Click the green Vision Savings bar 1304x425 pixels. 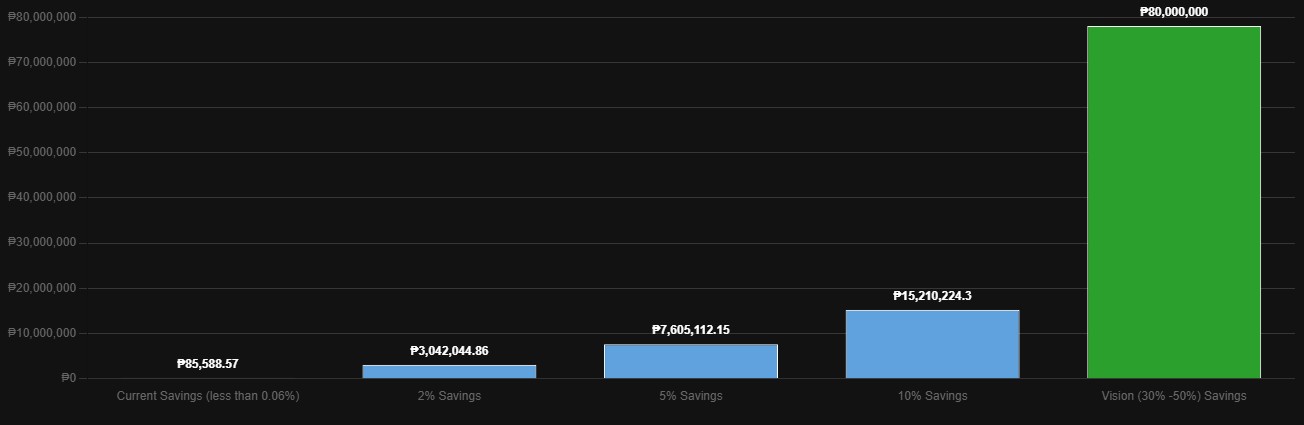coord(1173,202)
